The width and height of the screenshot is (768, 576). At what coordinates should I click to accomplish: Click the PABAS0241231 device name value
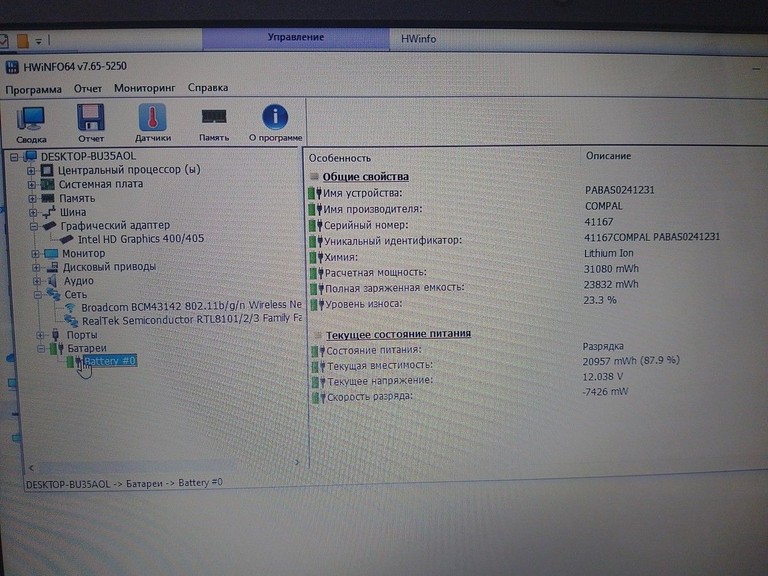click(620, 190)
